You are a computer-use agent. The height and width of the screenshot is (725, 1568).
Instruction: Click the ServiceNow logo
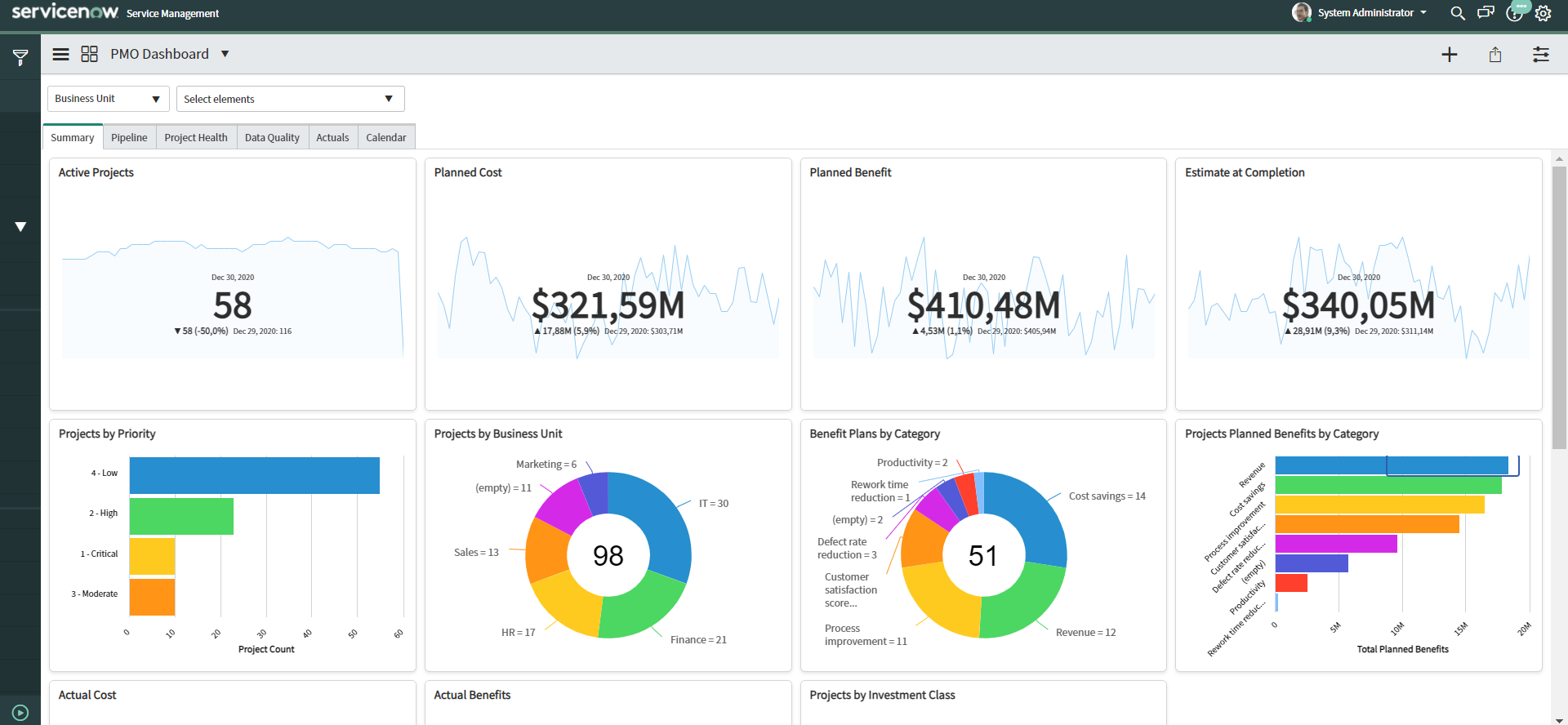[x=65, y=11]
